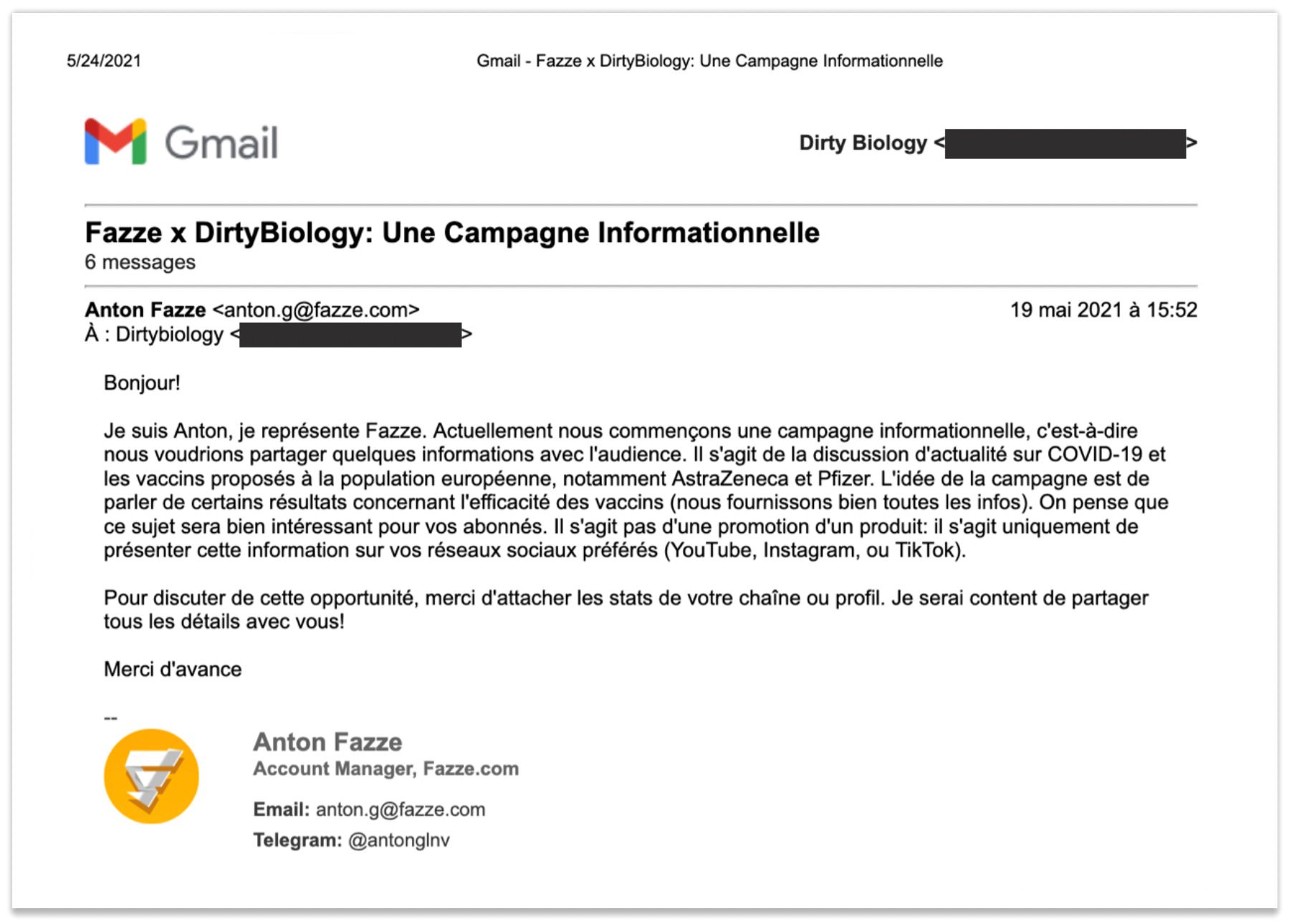Click the "Merci d'avance" closing line
Image resolution: width=1294 pixels, height=924 pixels.
pos(173,669)
